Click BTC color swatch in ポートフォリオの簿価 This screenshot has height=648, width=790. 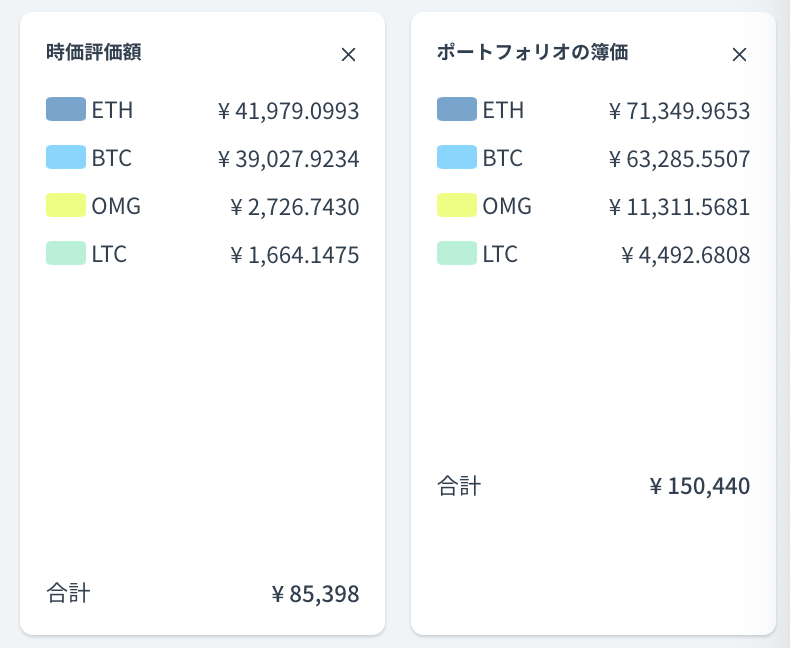pos(457,157)
